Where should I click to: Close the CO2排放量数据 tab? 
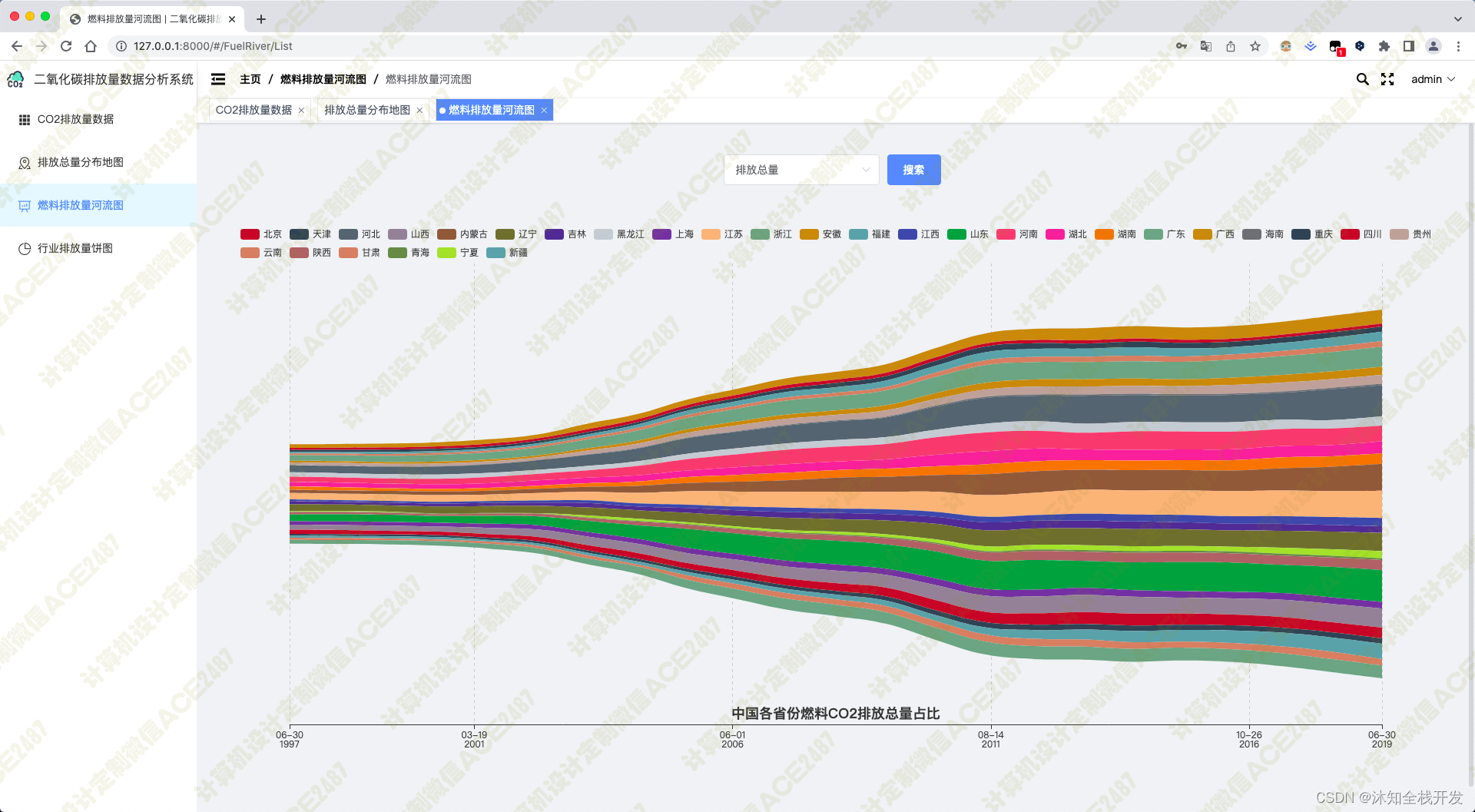click(301, 111)
